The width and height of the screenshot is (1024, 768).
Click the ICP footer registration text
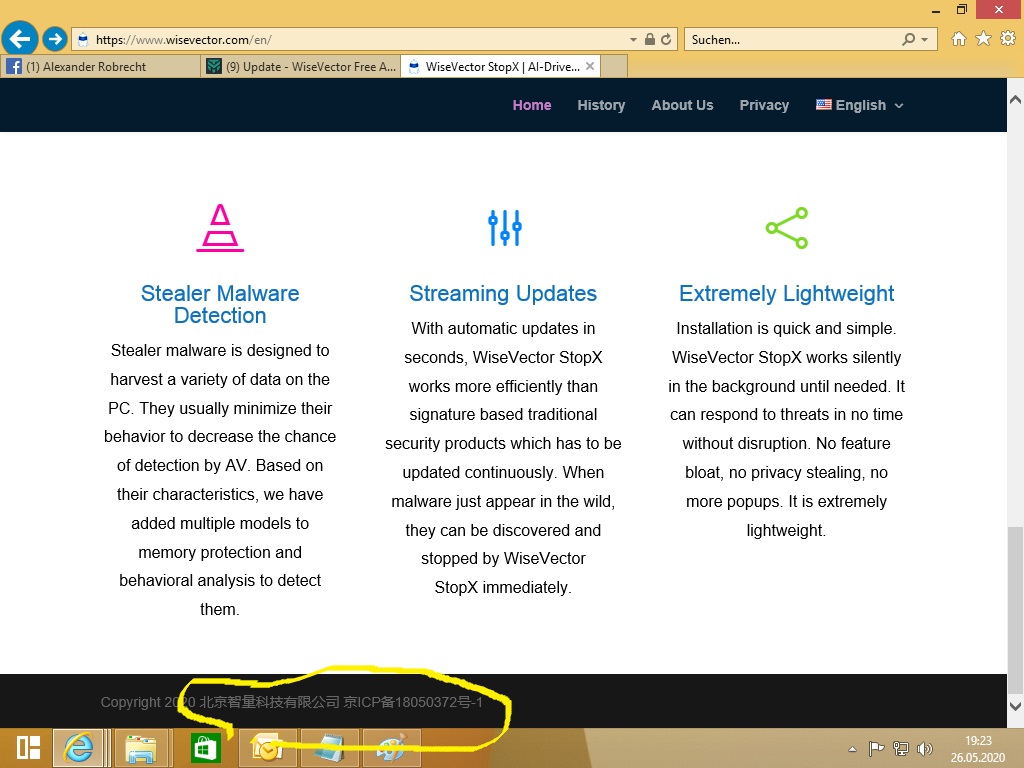pyautogui.click(x=413, y=702)
